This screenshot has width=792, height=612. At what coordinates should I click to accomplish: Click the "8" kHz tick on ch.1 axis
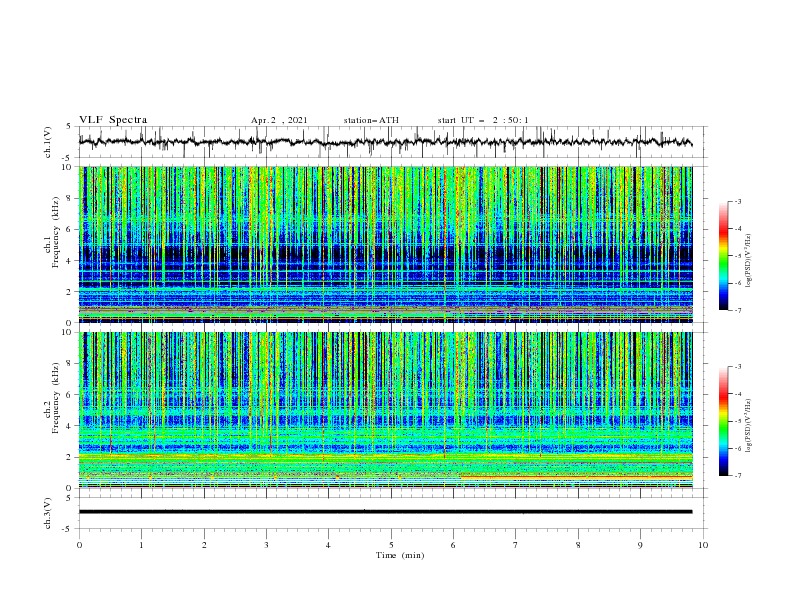click(x=70, y=198)
